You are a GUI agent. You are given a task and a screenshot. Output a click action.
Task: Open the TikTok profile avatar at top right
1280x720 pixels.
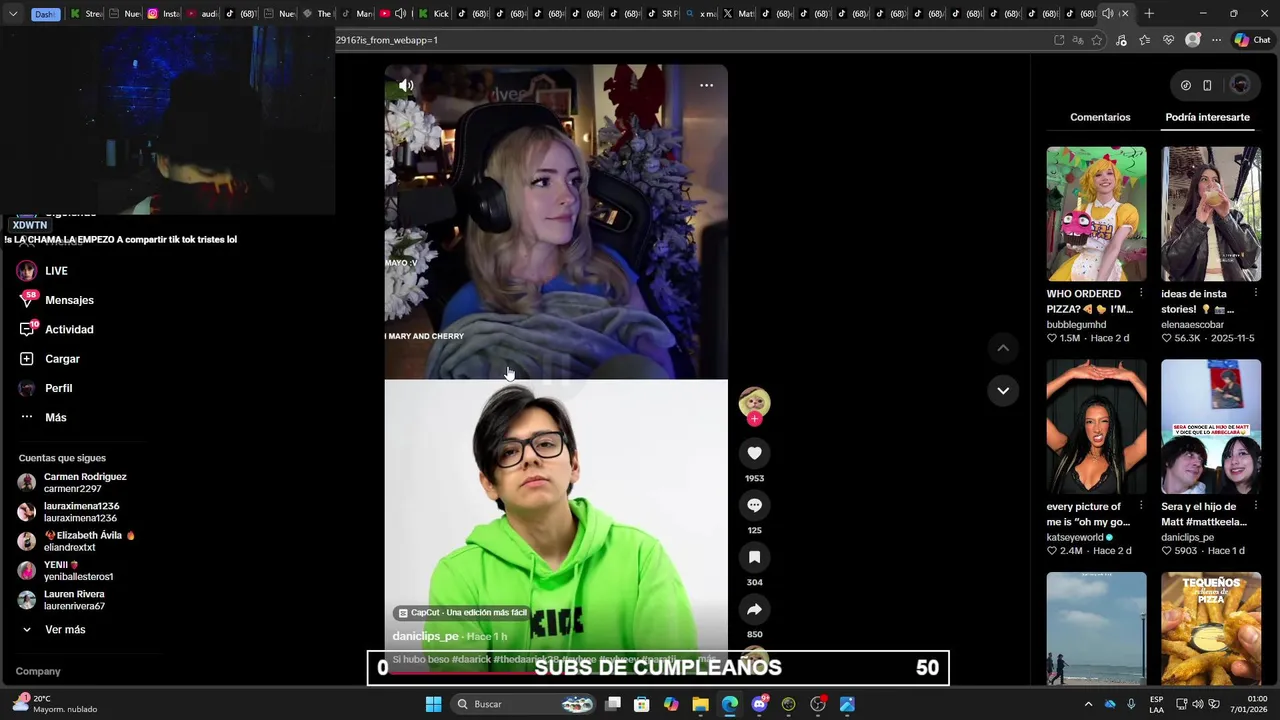pos(1240,85)
